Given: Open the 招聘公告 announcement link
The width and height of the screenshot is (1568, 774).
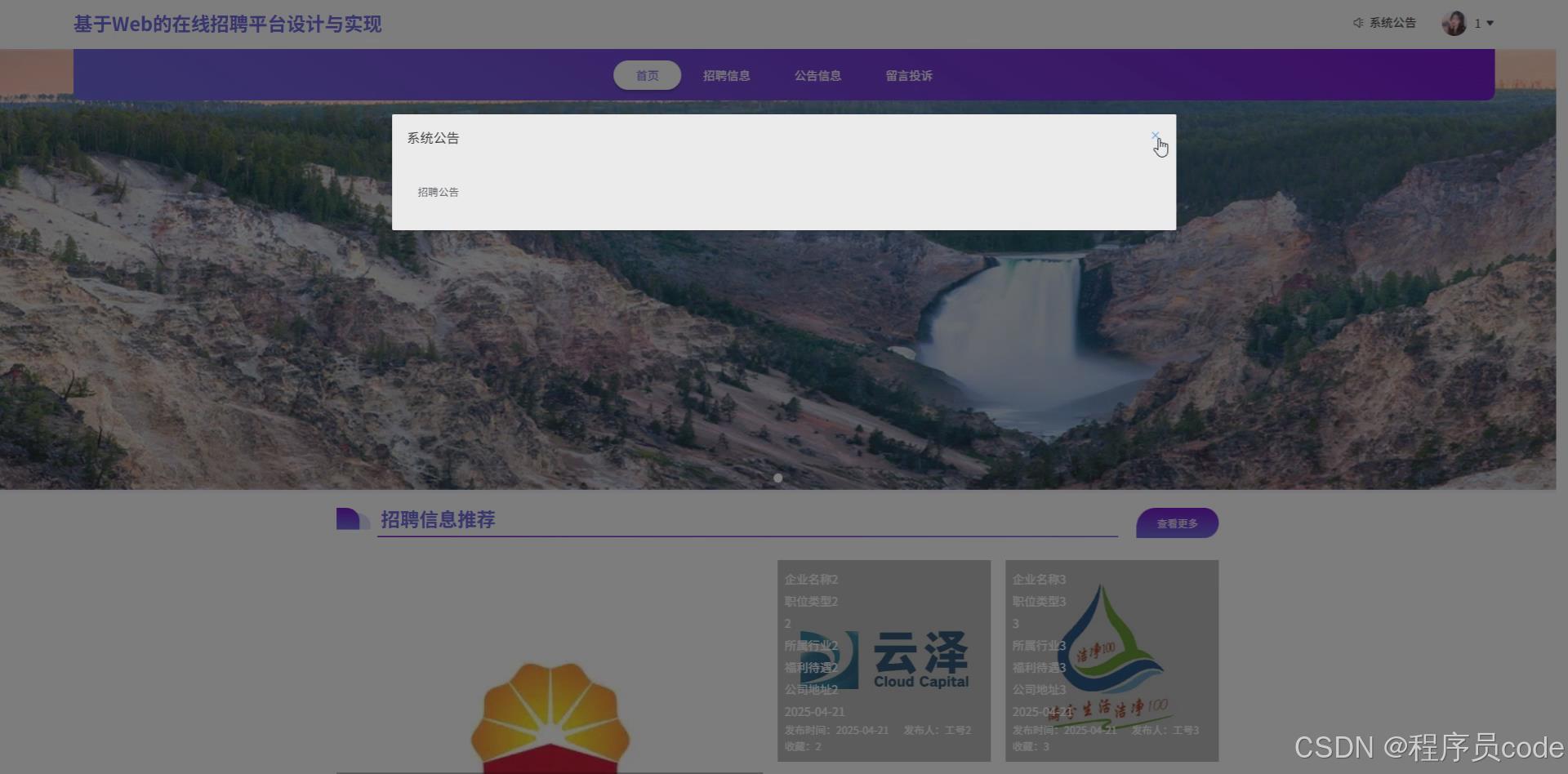Looking at the screenshot, I should click(x=439, y=192).
